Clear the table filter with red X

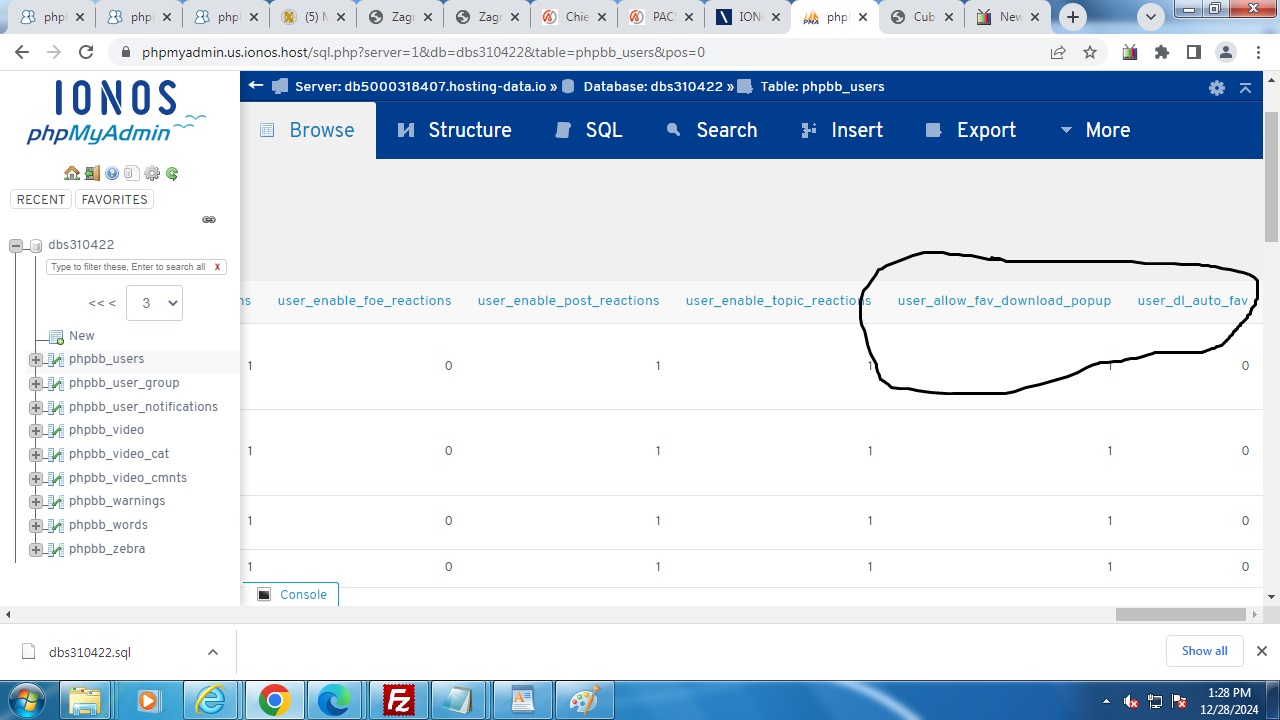[x=217, y=267]
